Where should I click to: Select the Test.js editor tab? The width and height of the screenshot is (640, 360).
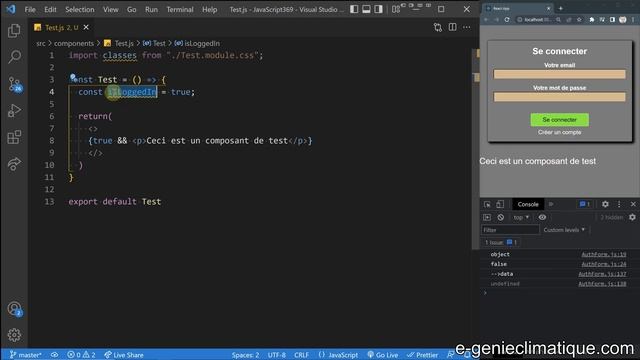click(x=61, y=27)
